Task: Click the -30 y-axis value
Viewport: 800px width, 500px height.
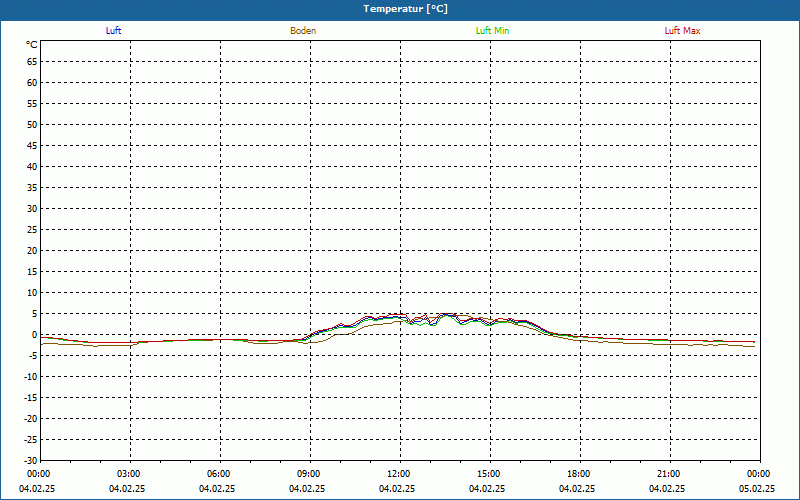Action: pos(31,461)
